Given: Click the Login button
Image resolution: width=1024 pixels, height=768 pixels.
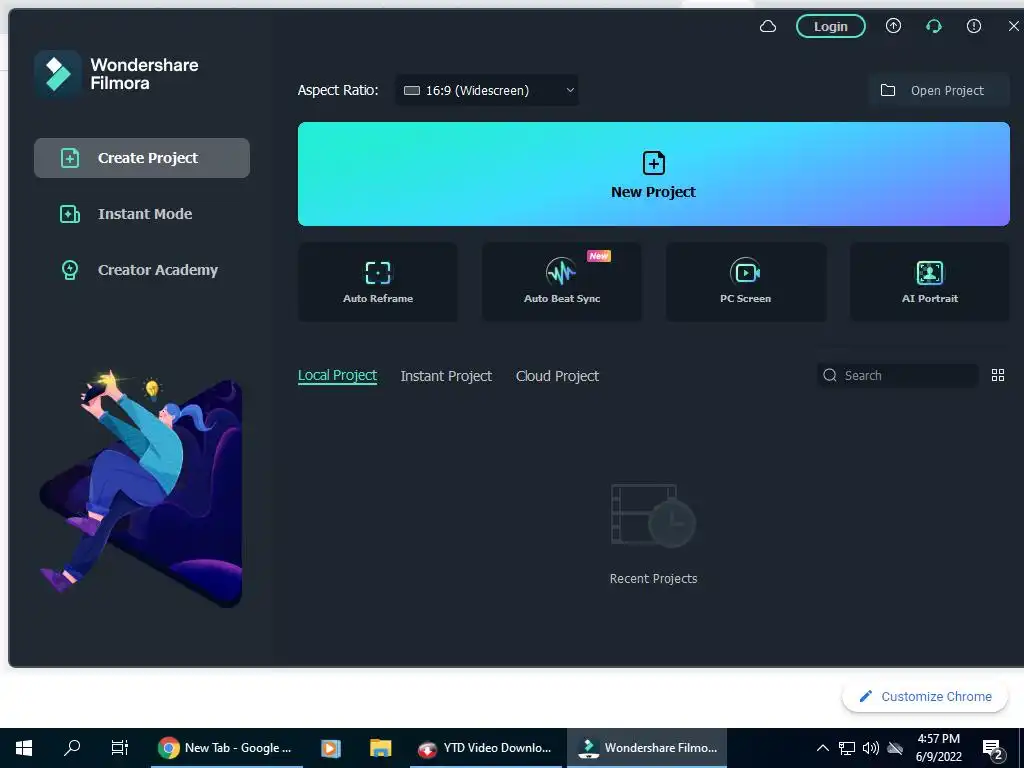Looking at the screenshot, I should [x=831, y=26].
